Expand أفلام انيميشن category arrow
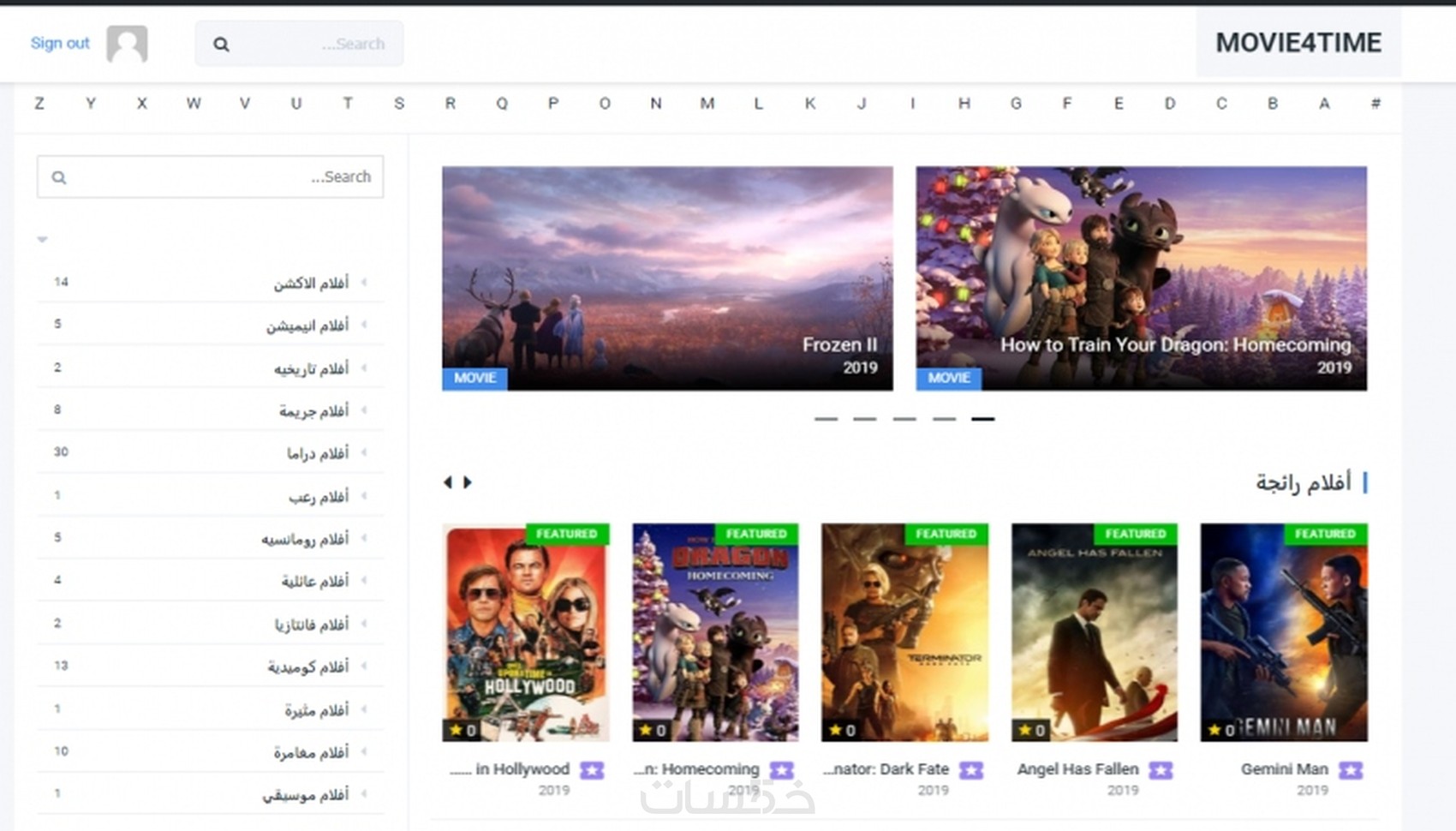Image resolution: width=1456 pixels, height=831 pixels. [364, 325]
